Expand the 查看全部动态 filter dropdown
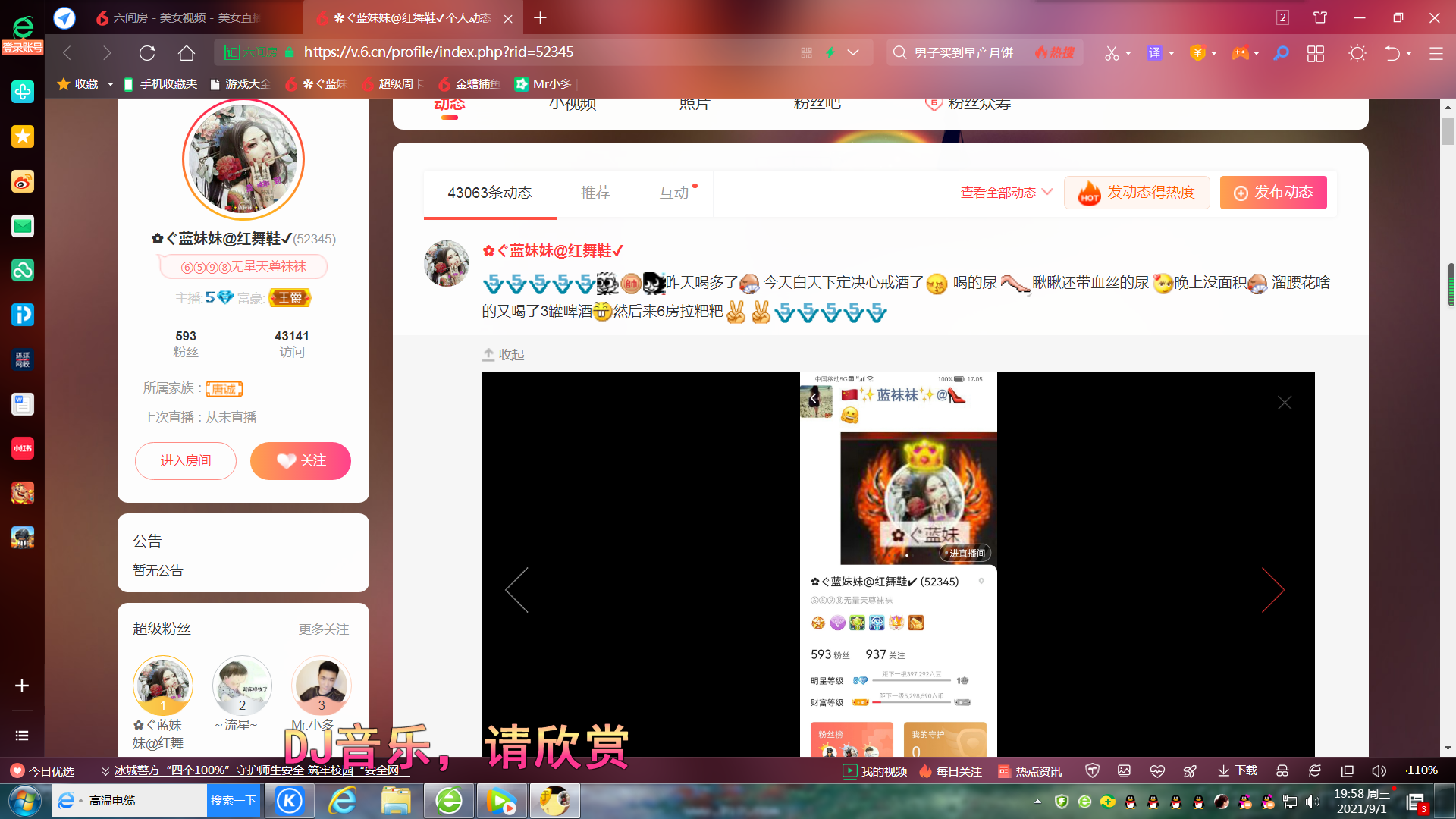The image size is (1456, 819). 1006,193
